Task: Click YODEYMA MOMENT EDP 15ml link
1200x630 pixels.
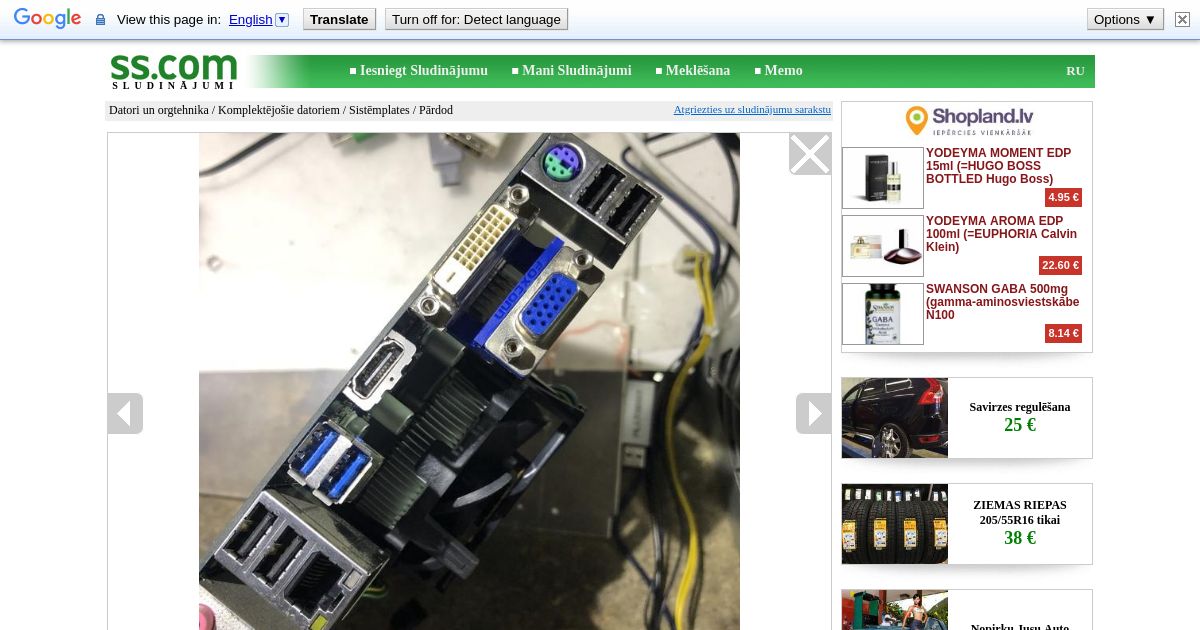Action: (998, 166)
